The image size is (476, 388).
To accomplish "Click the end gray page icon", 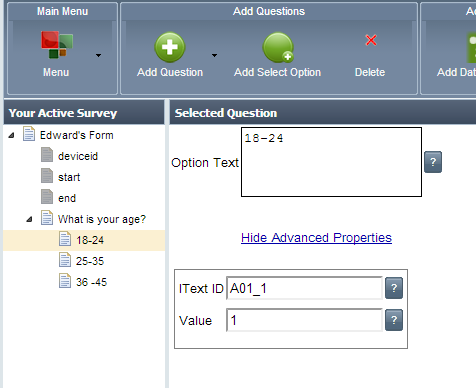I will click(x=47, y=197).
